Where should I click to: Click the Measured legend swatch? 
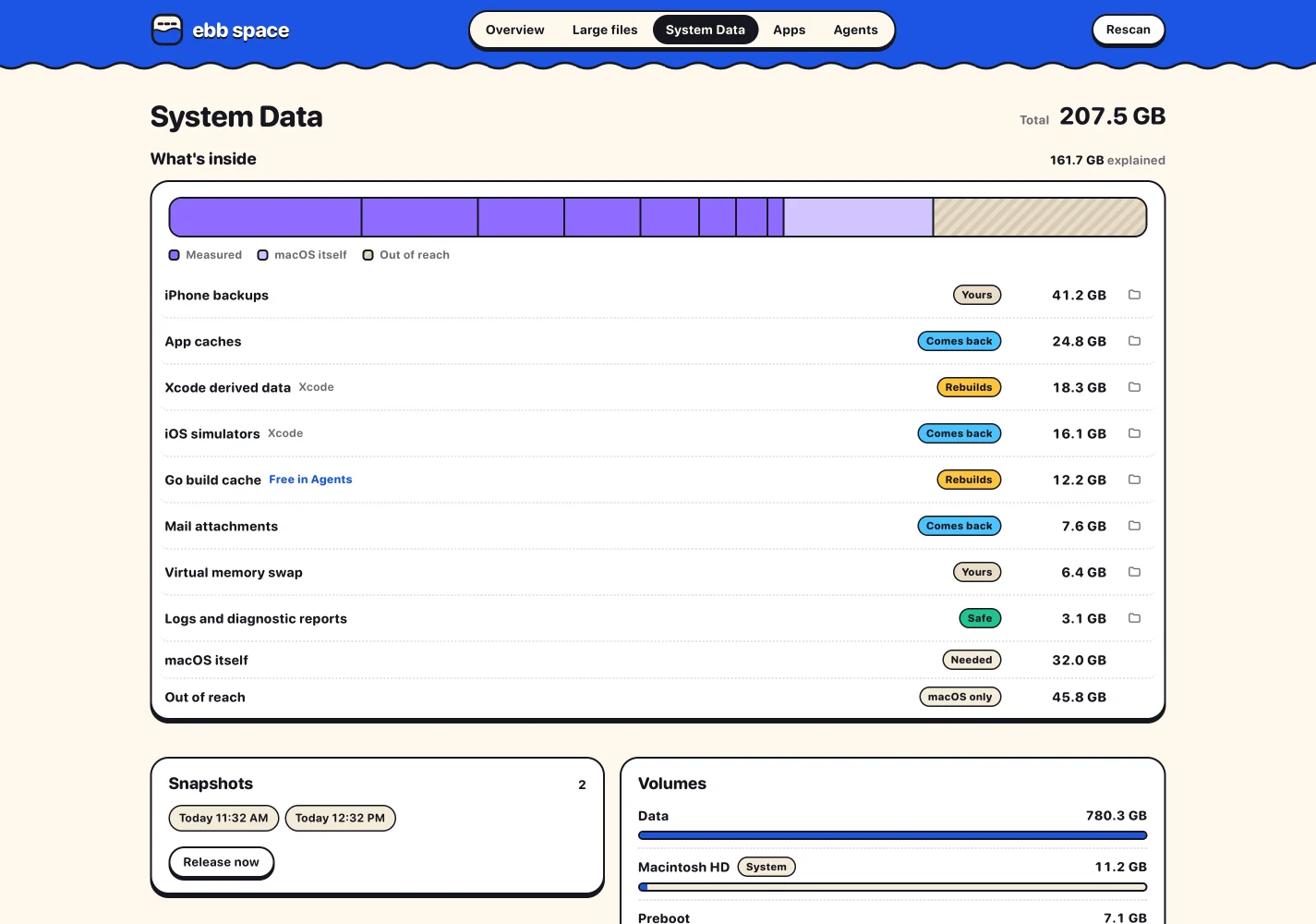[x=174, y=255]
